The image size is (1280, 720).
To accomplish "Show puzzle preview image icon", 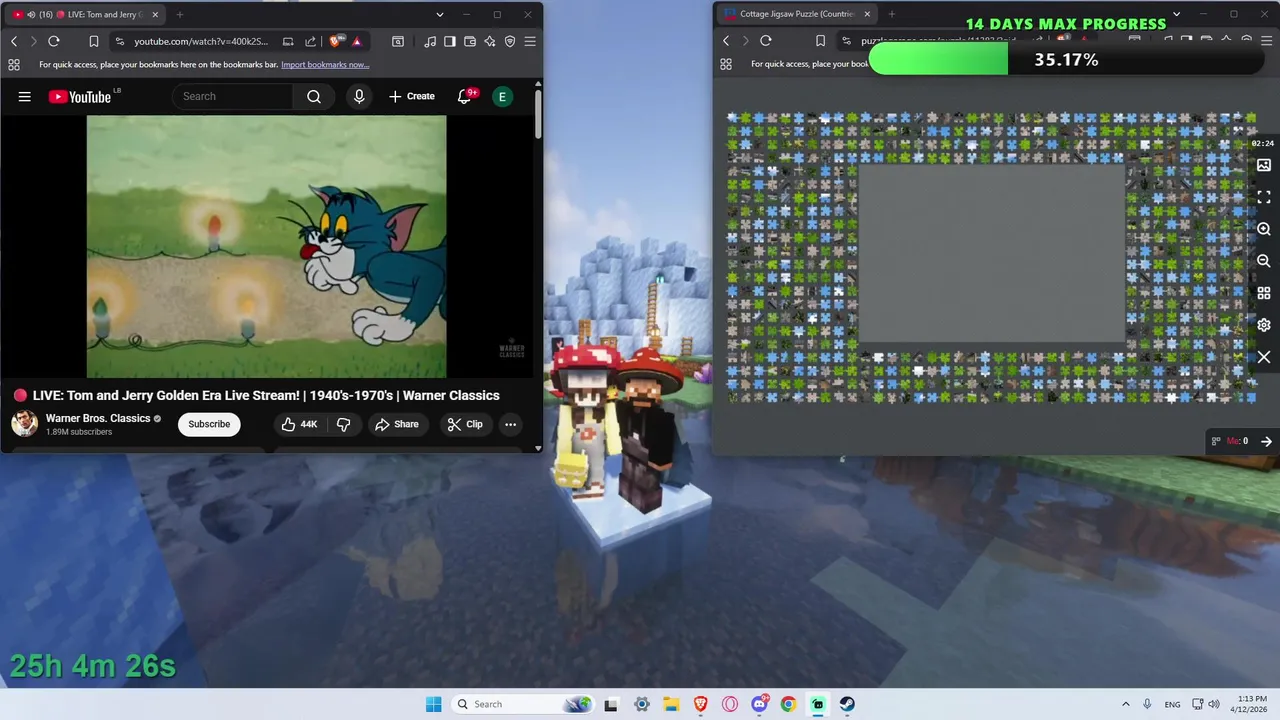I will [1264, 165].
